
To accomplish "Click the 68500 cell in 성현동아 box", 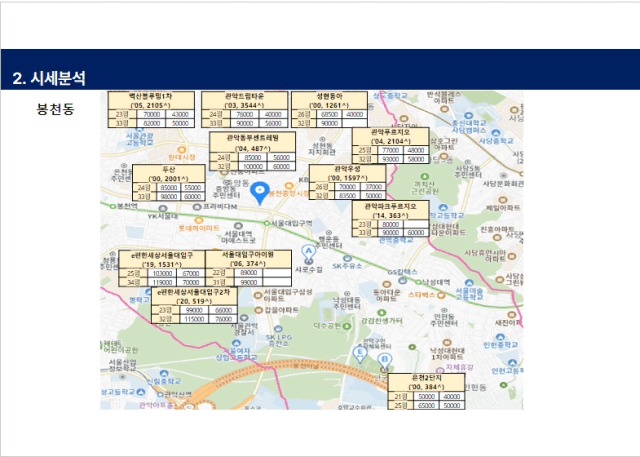I will 329,114.
